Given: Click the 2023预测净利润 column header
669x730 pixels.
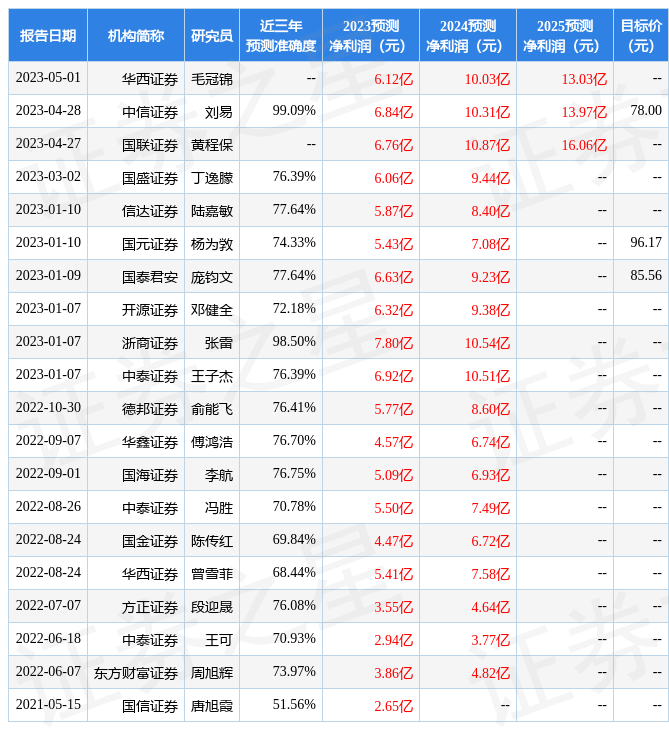Looking at the screenshot, I should (x=371, y=35).
